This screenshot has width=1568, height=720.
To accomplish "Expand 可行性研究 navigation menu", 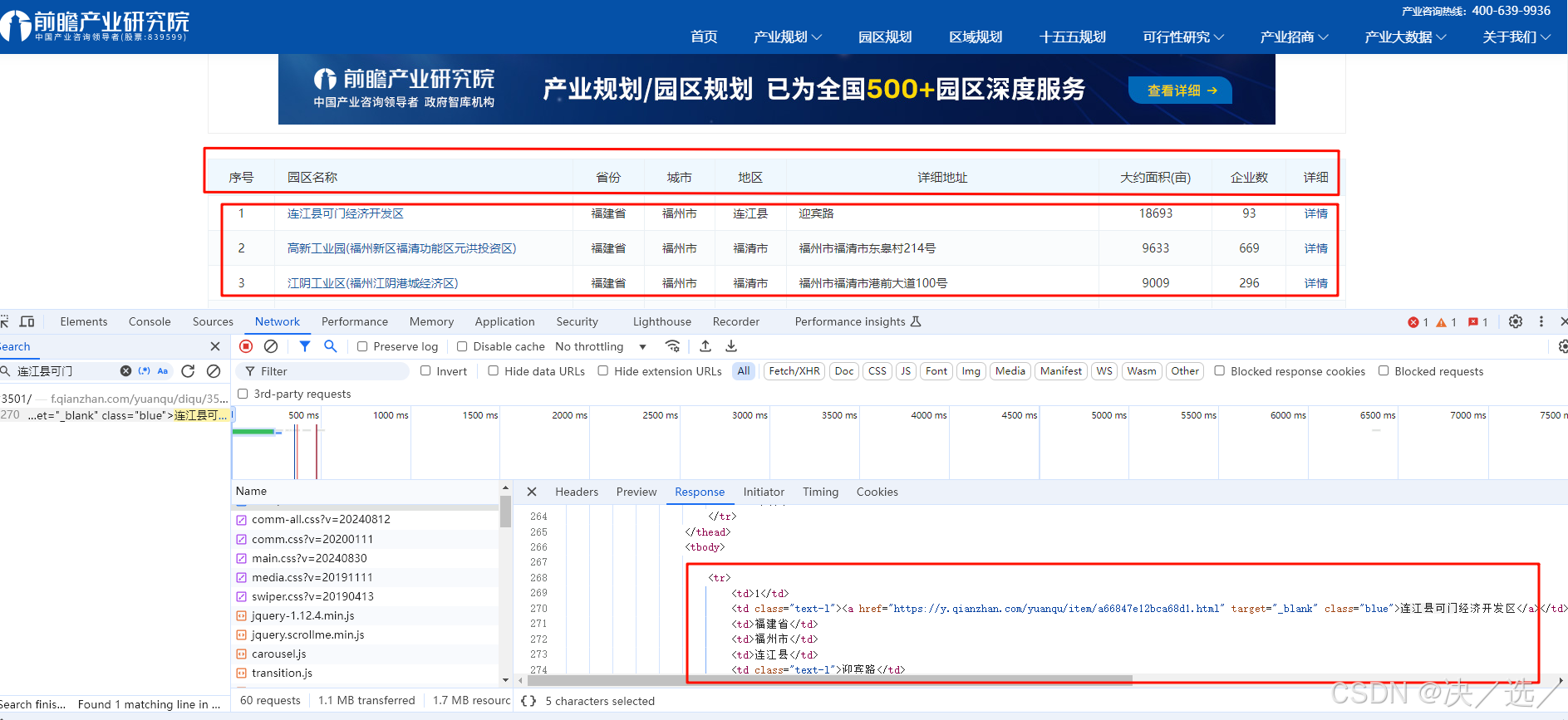I will [x=1183, y=37].
